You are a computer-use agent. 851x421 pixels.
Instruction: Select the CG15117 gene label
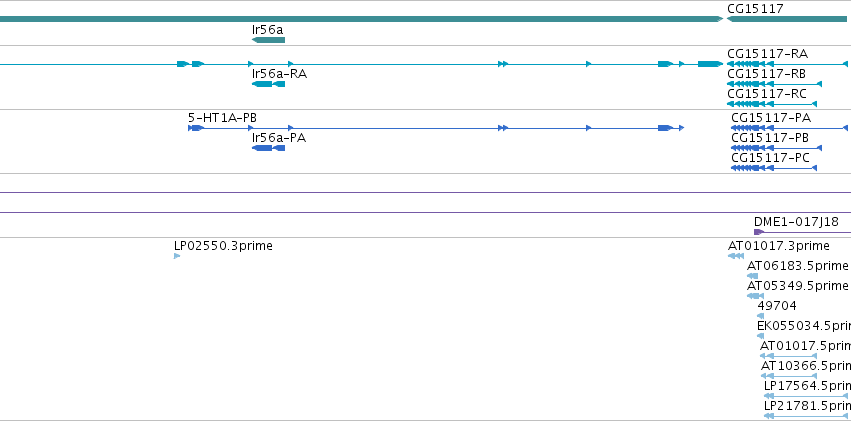[x=755, y=9]
